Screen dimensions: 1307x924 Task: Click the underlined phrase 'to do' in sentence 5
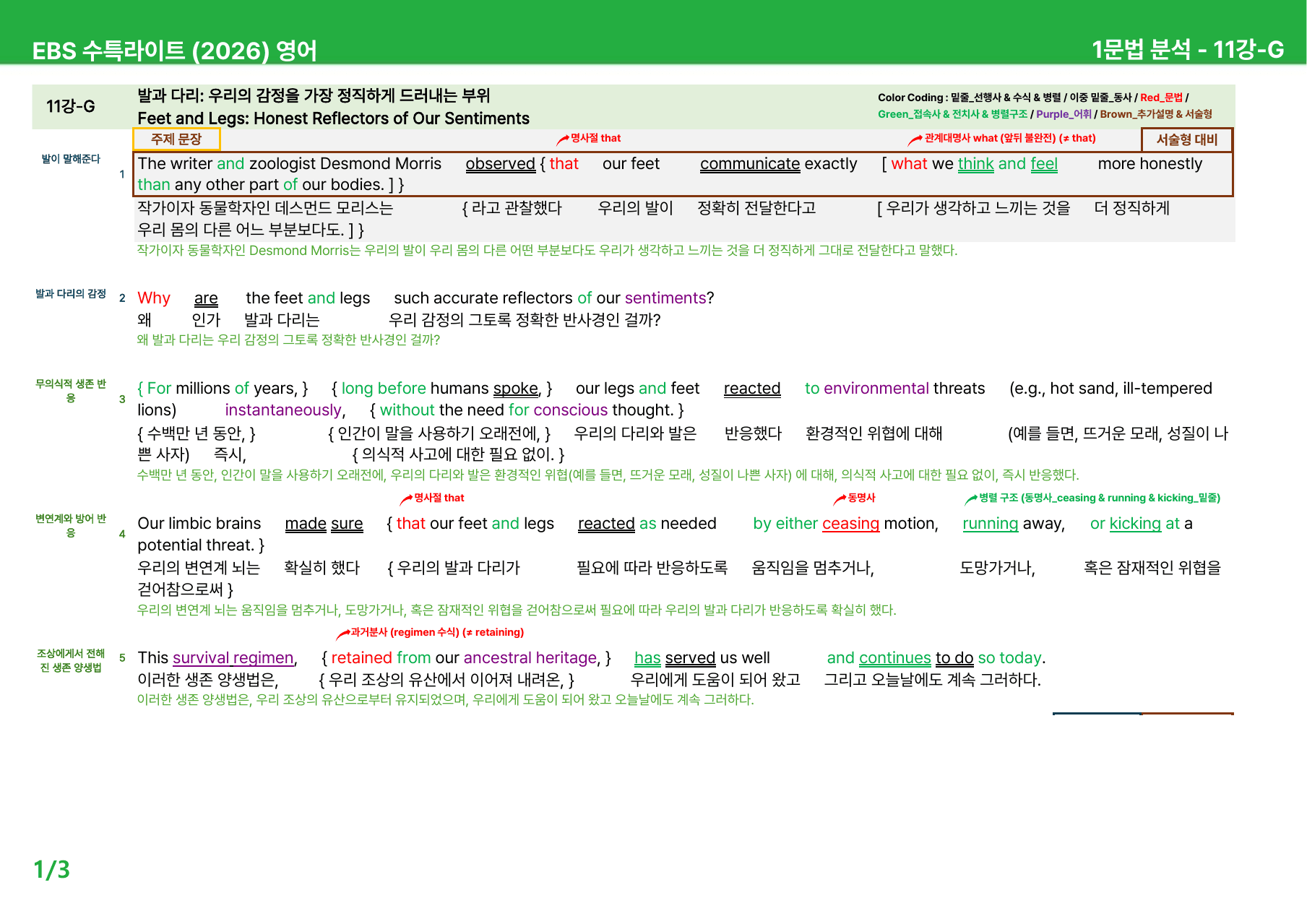pos(954,658)
